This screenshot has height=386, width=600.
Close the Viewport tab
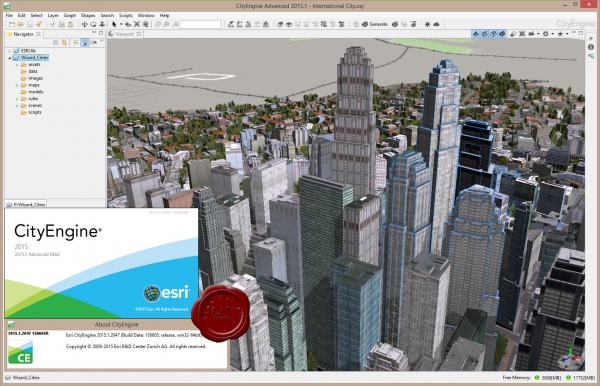139,34
